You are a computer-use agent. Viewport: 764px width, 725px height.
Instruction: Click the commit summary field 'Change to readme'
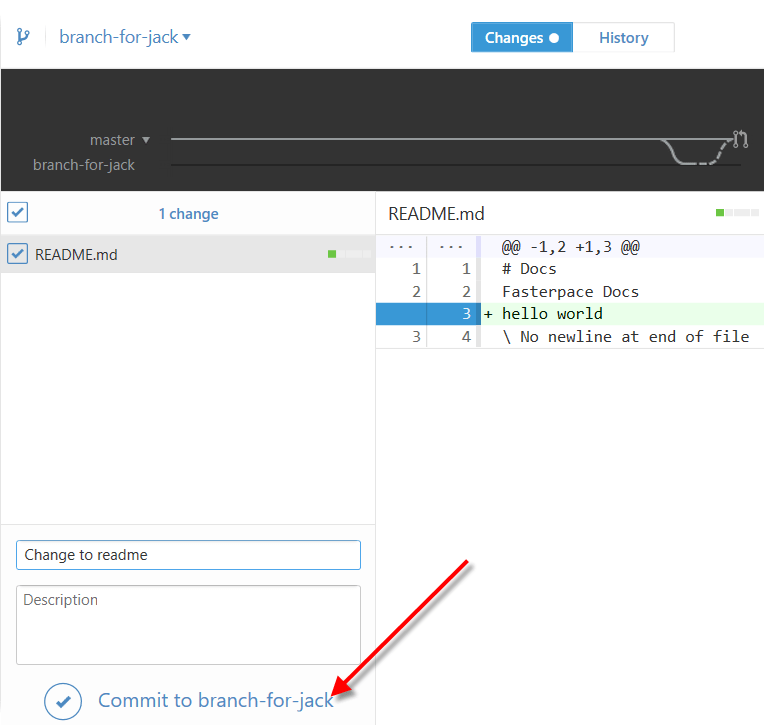(189, 555)
